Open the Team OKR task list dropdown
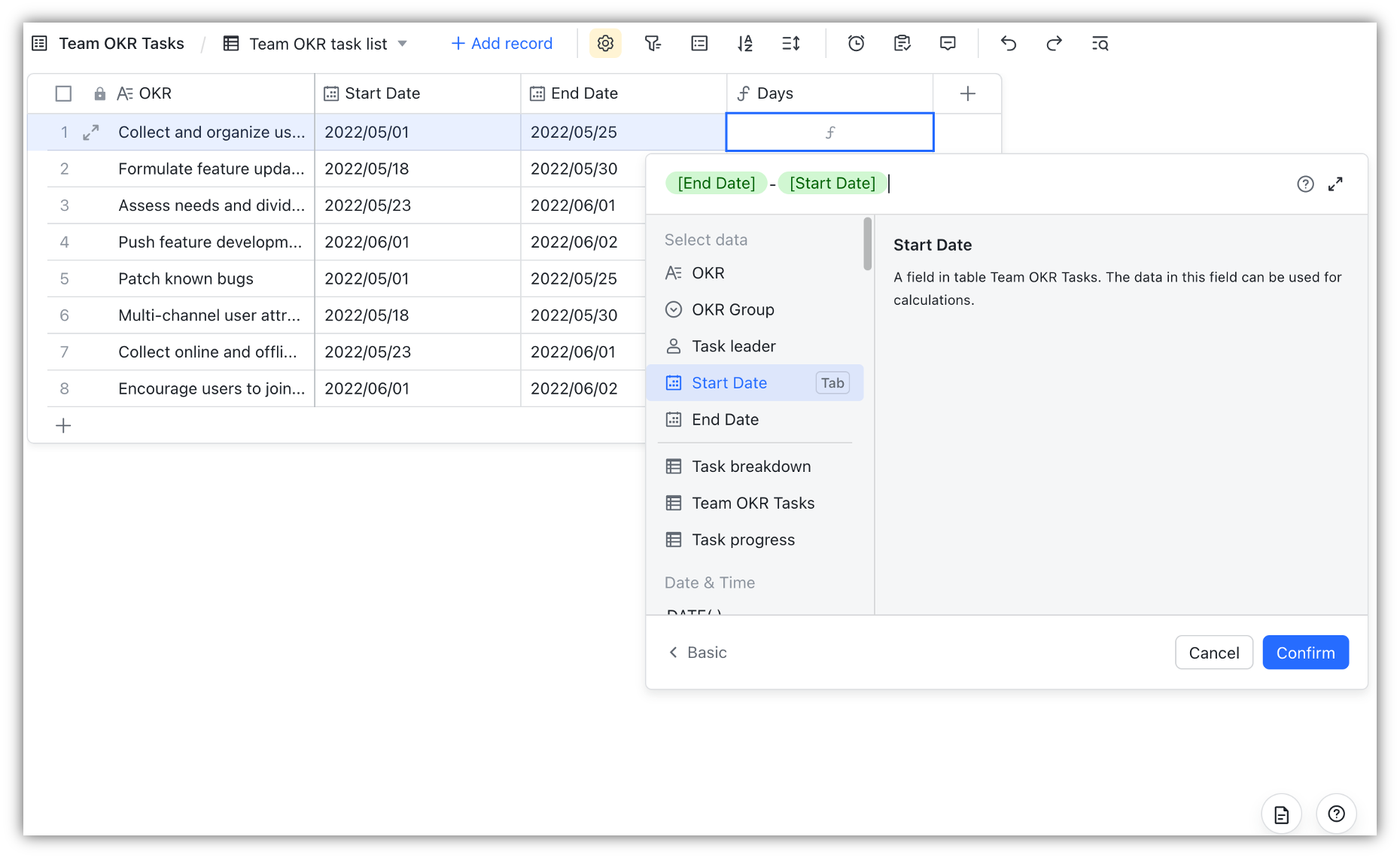 [x=402, y=44]
